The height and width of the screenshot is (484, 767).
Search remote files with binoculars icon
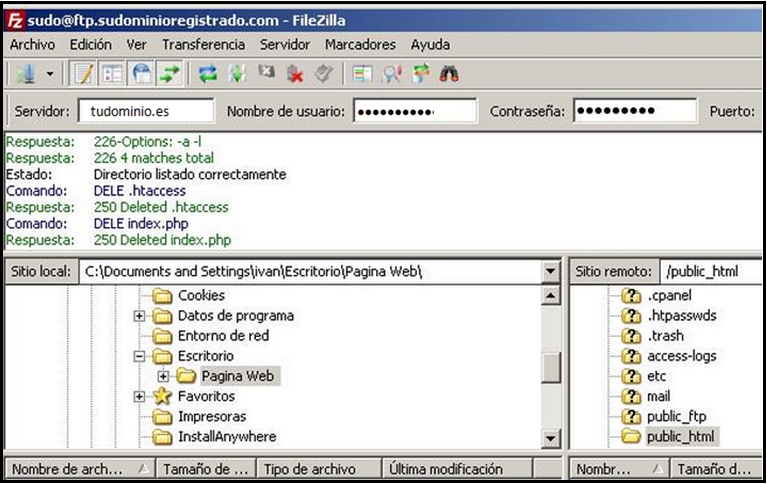click(449, 74)
